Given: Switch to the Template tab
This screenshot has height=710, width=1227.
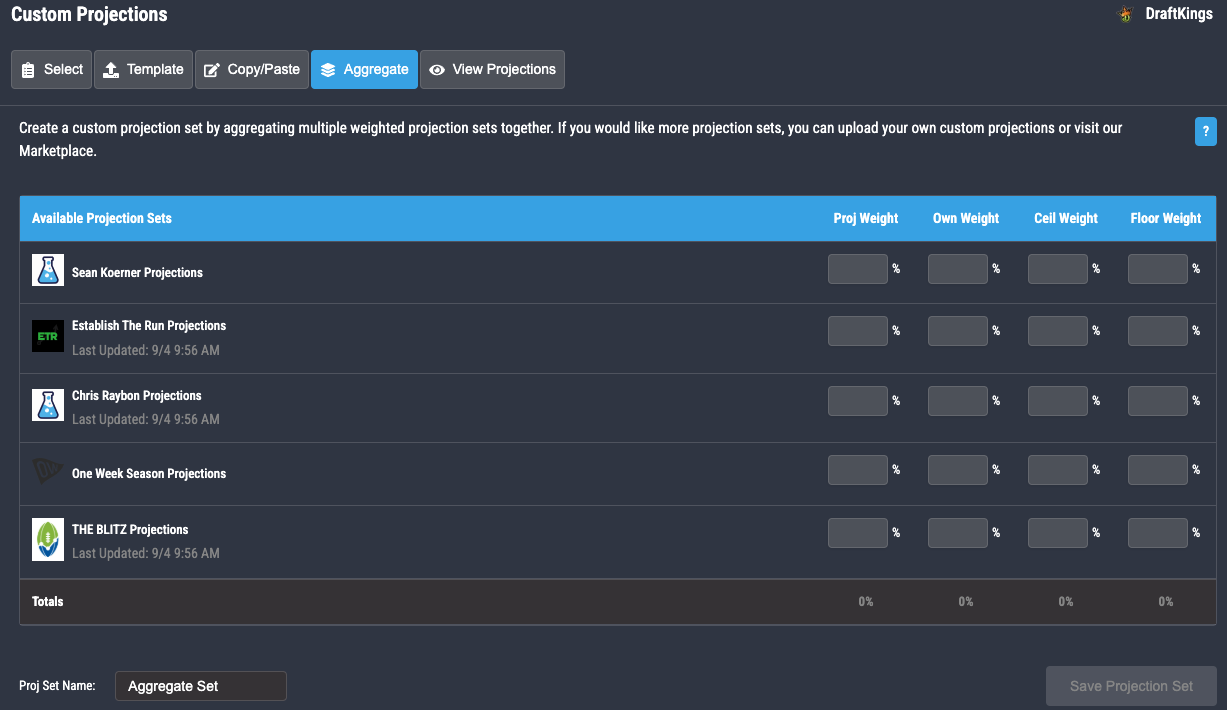Looking at the screenshot, I should 143,70.
